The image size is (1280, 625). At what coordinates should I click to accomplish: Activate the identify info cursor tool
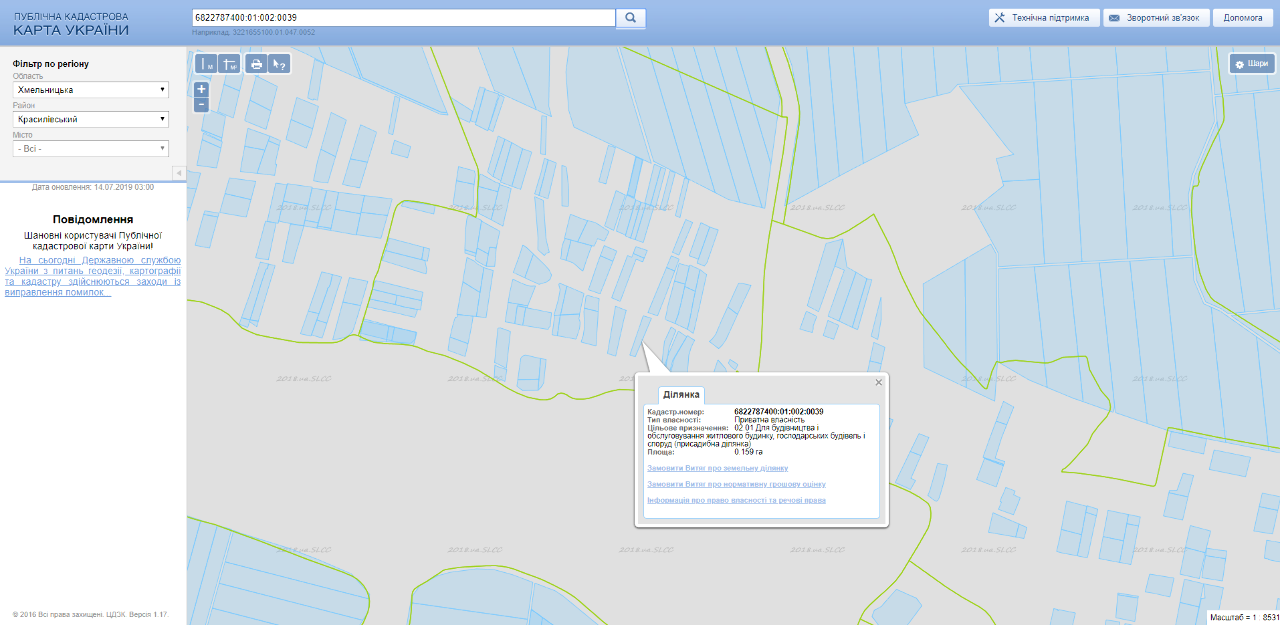(279, 64)
